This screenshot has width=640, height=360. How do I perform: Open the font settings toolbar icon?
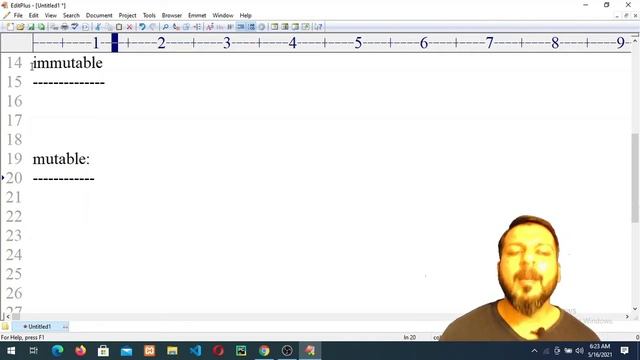pyautogui.click(x=210, y=27)
